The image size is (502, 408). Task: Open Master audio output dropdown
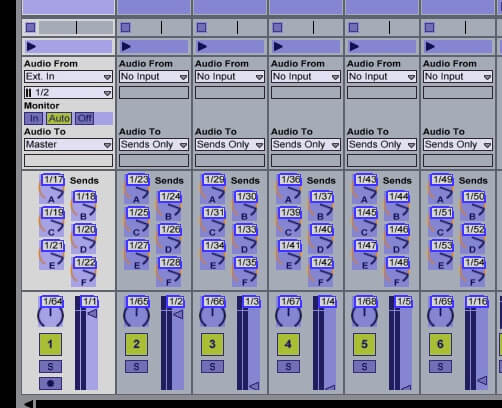[68, 145]
